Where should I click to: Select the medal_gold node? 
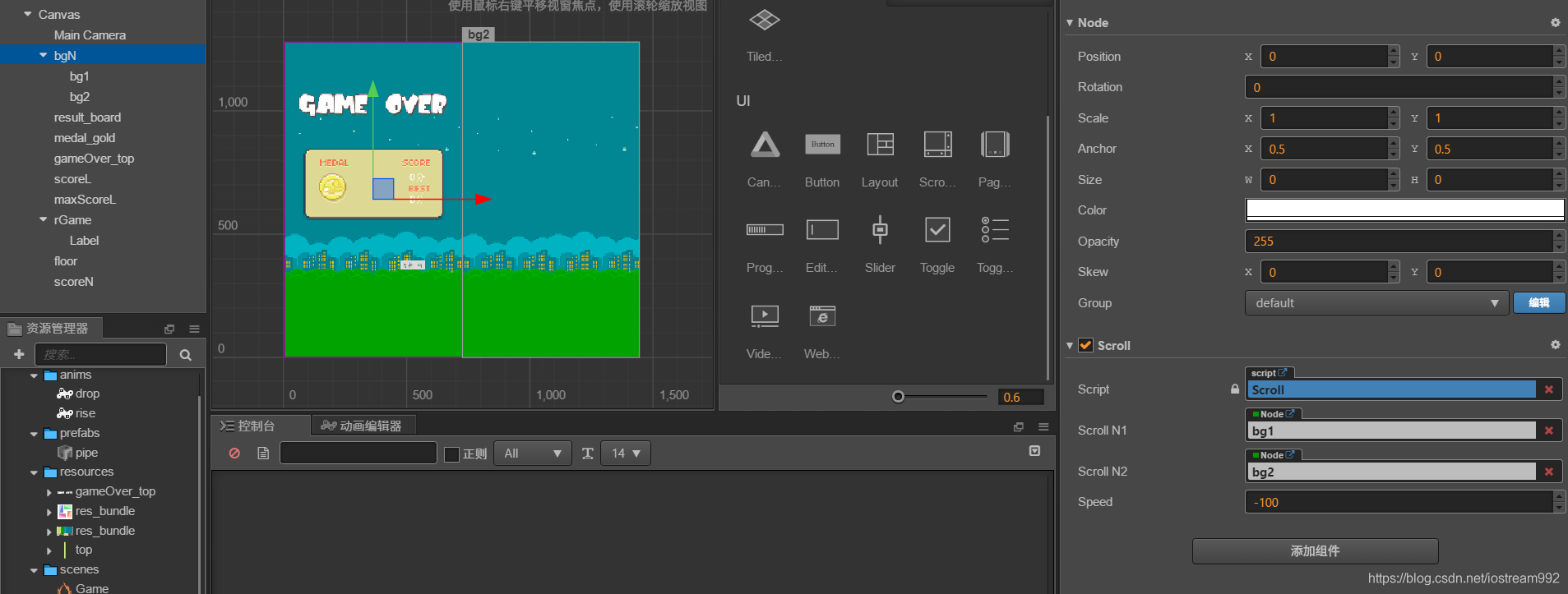click(x=85, y=137)
